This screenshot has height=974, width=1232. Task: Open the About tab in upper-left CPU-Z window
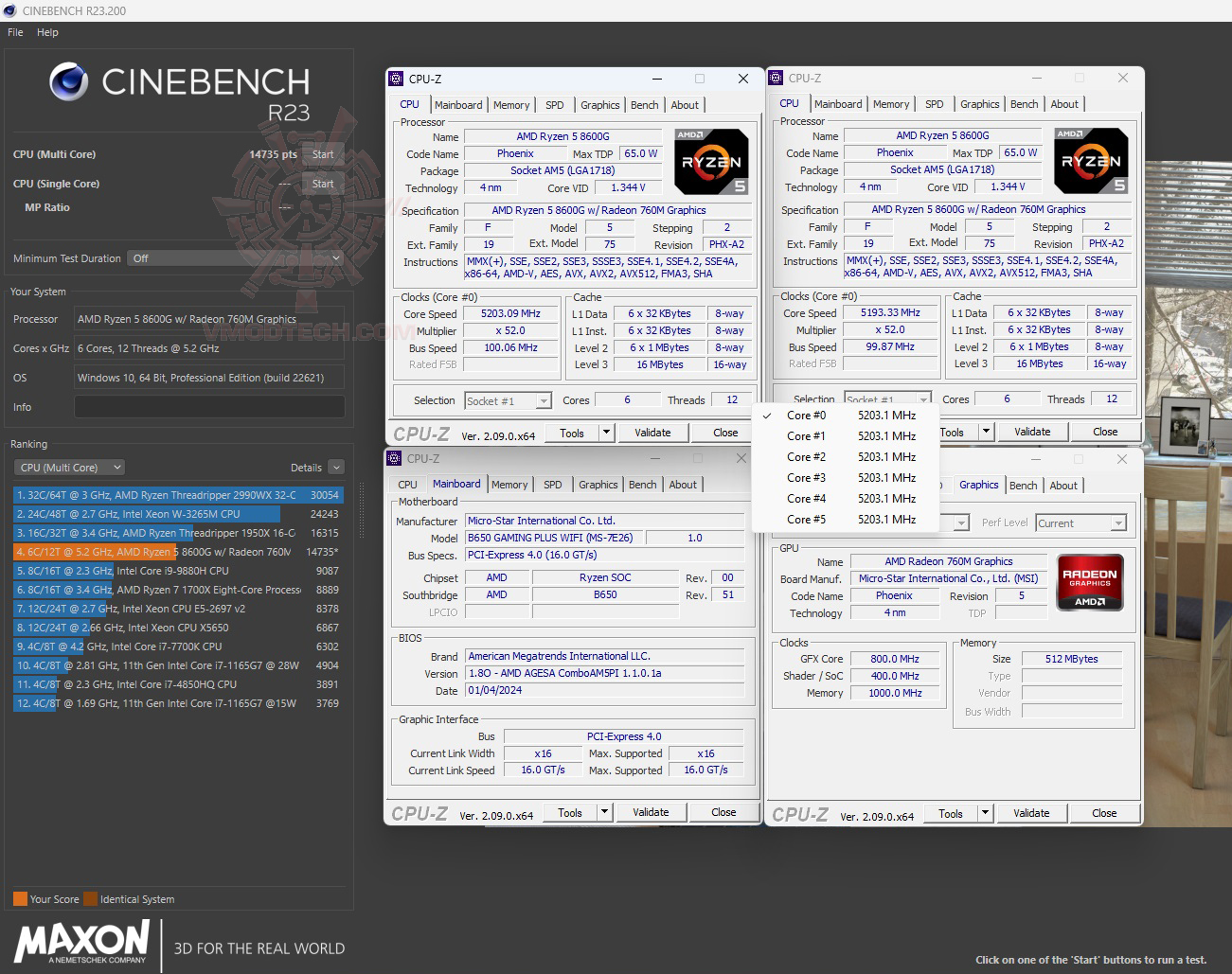(x=685, y=105)
